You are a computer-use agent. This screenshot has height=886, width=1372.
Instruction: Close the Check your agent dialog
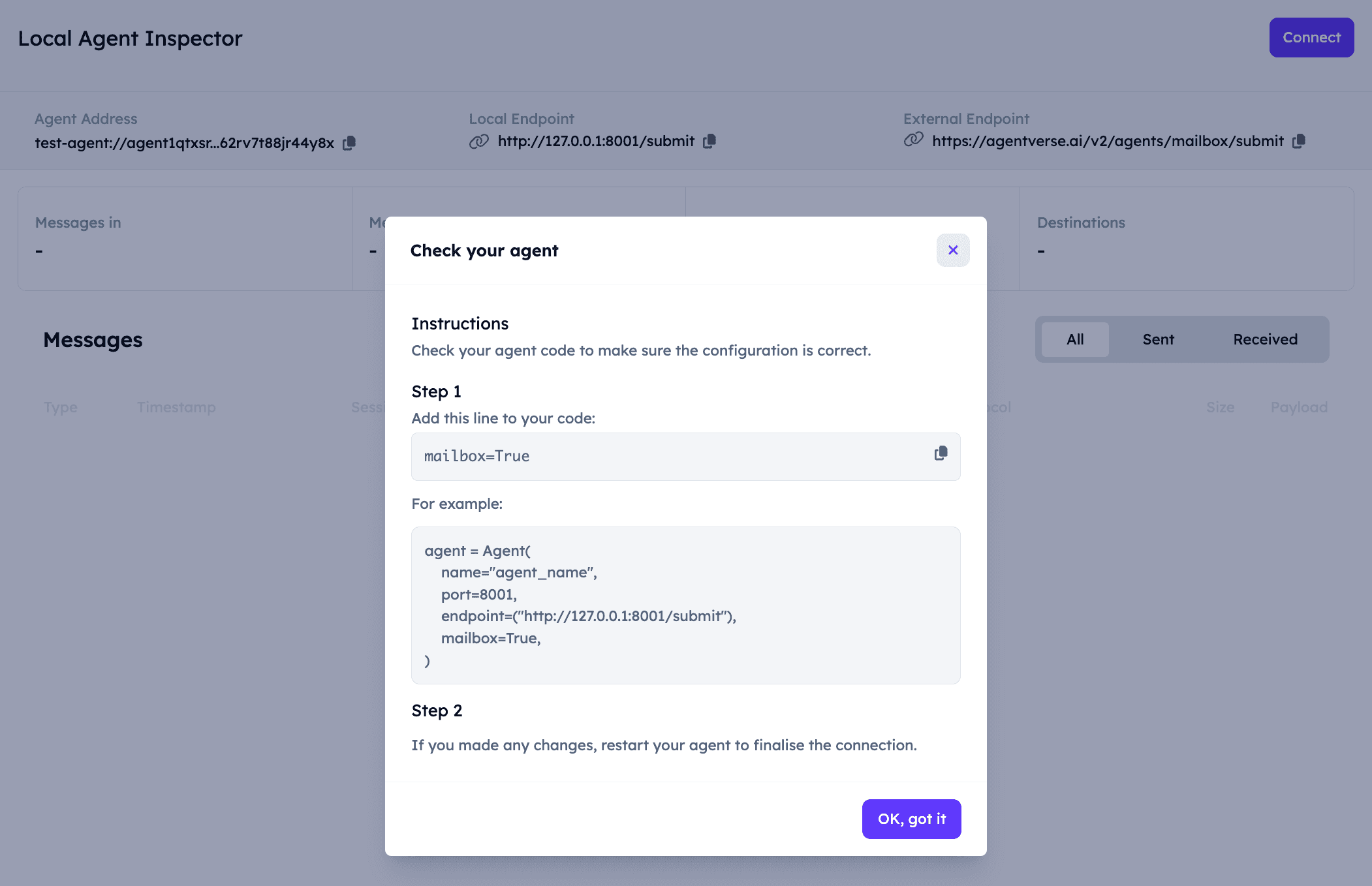(953, 251)
